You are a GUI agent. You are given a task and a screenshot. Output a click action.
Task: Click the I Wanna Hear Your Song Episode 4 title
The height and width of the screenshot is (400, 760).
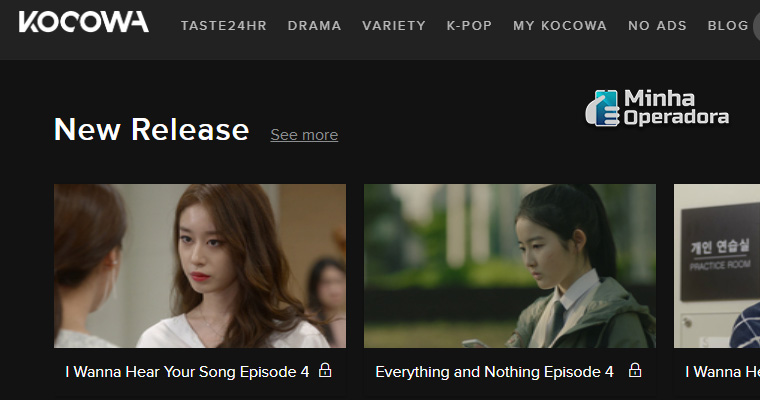coord(187,372)
